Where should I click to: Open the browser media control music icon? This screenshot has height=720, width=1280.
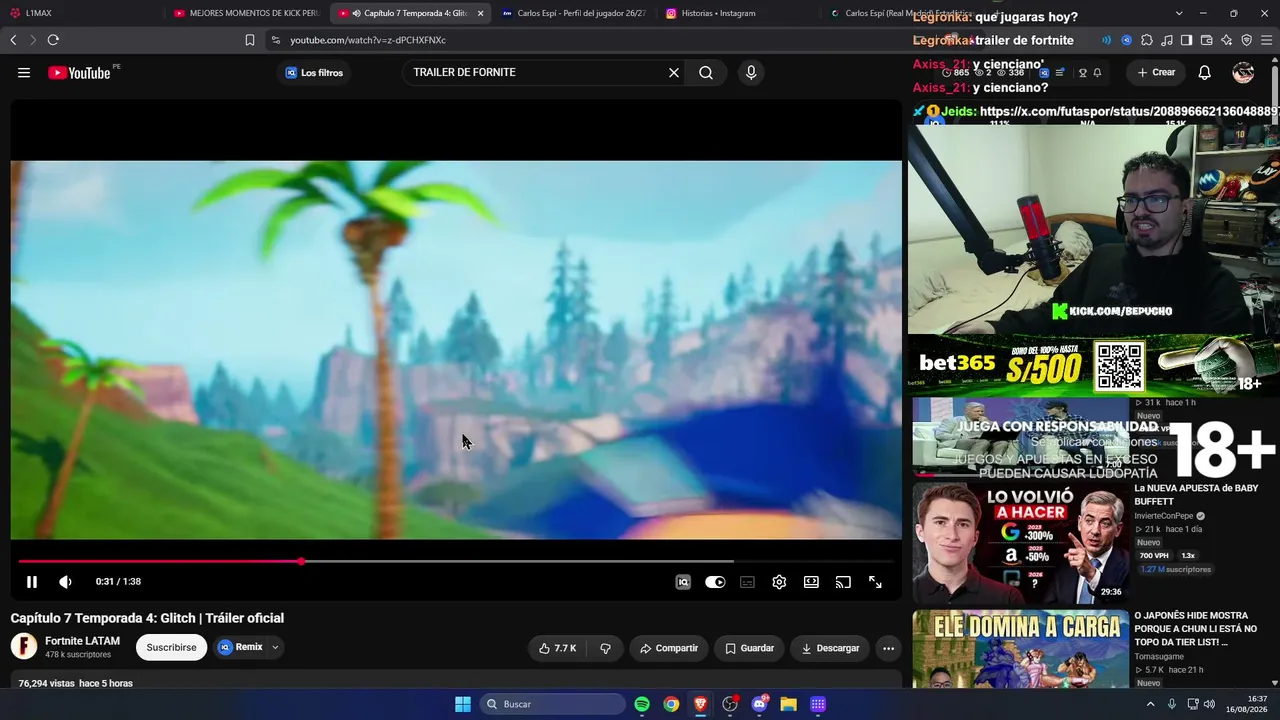(1167, 40)
